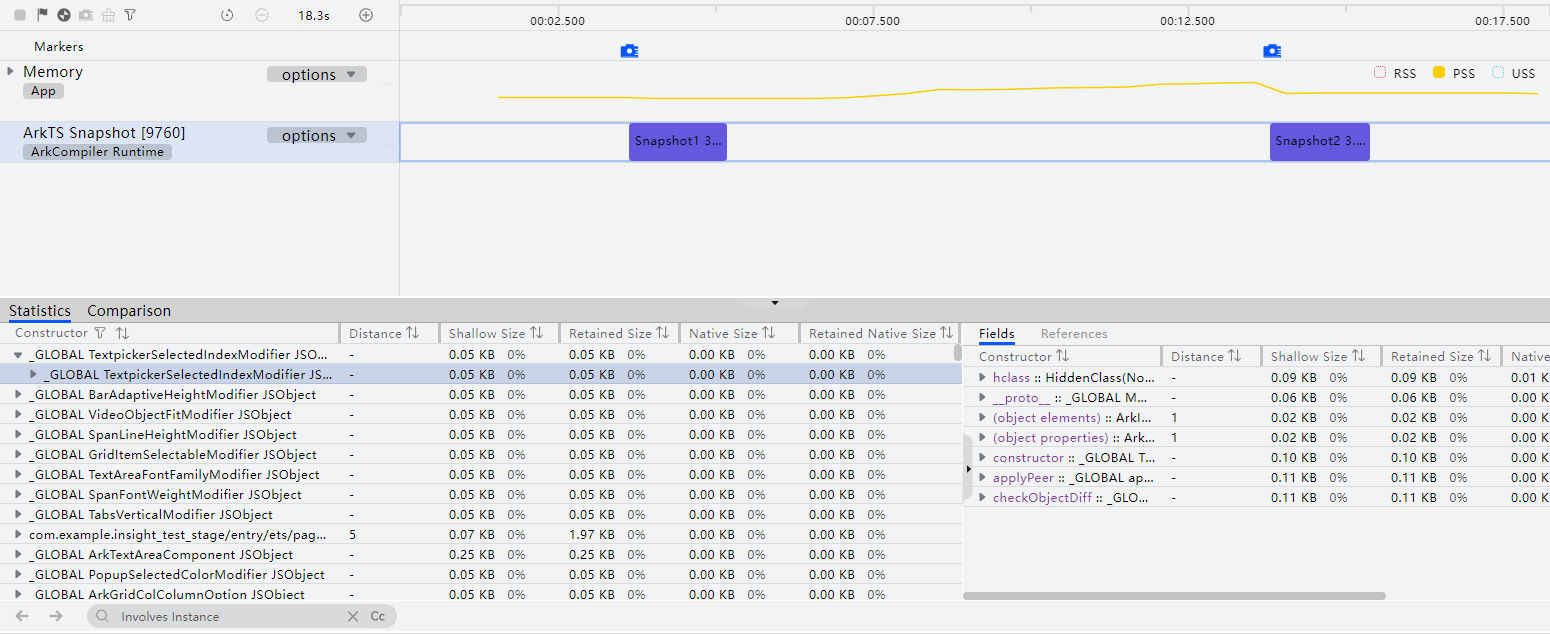Viewport: 1550px width, 634px height.
Task: Sort Statistics table by Native Size
Action: 769,333
